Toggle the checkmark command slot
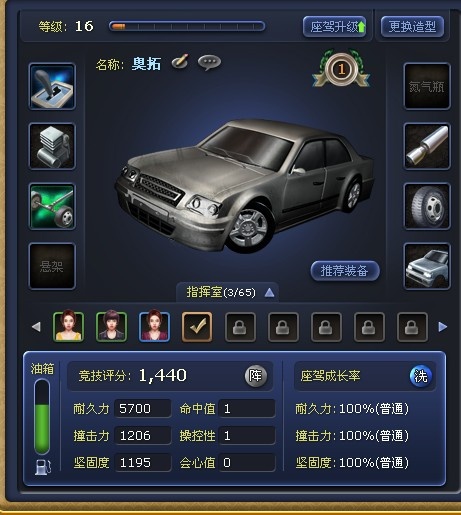The width and height of the screenshot is (461, 515). (x=197, y=327)
